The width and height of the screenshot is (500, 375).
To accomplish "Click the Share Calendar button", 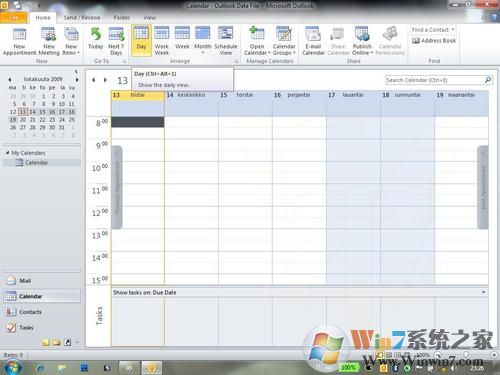I will click(338, 41).
